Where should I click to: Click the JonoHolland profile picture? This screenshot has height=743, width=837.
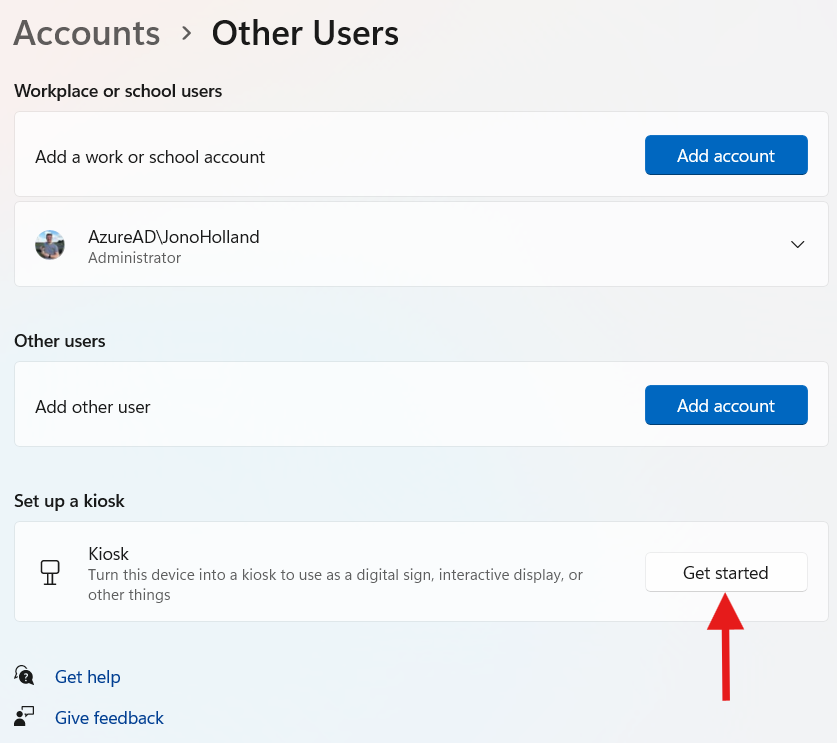point(50,244)
